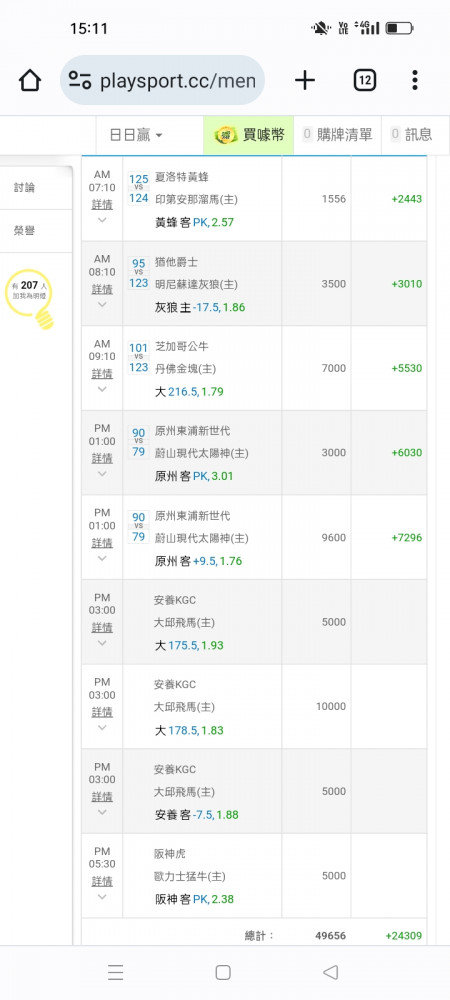
Task: Open 詳情 link for AM 08:10 game
Action: pos(102,290)
